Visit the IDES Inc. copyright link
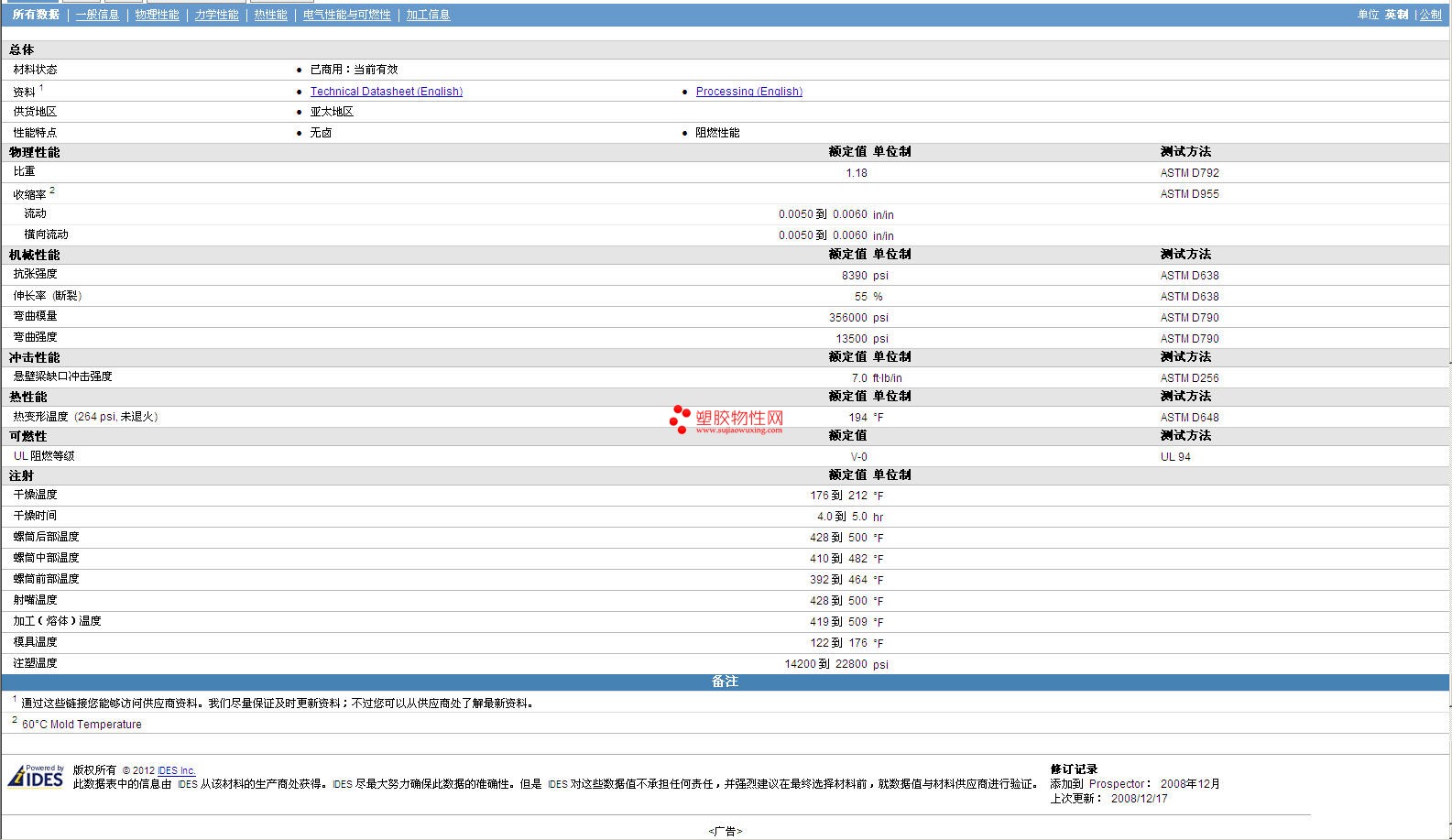This screenshot has width=1452, height=840. [176, 770]
